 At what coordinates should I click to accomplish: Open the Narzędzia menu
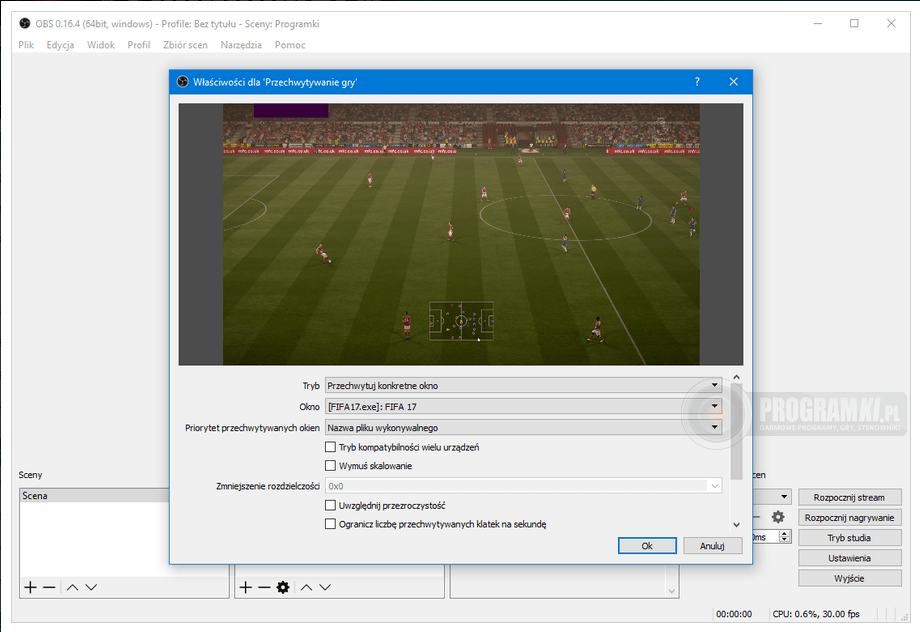point(241,45)
